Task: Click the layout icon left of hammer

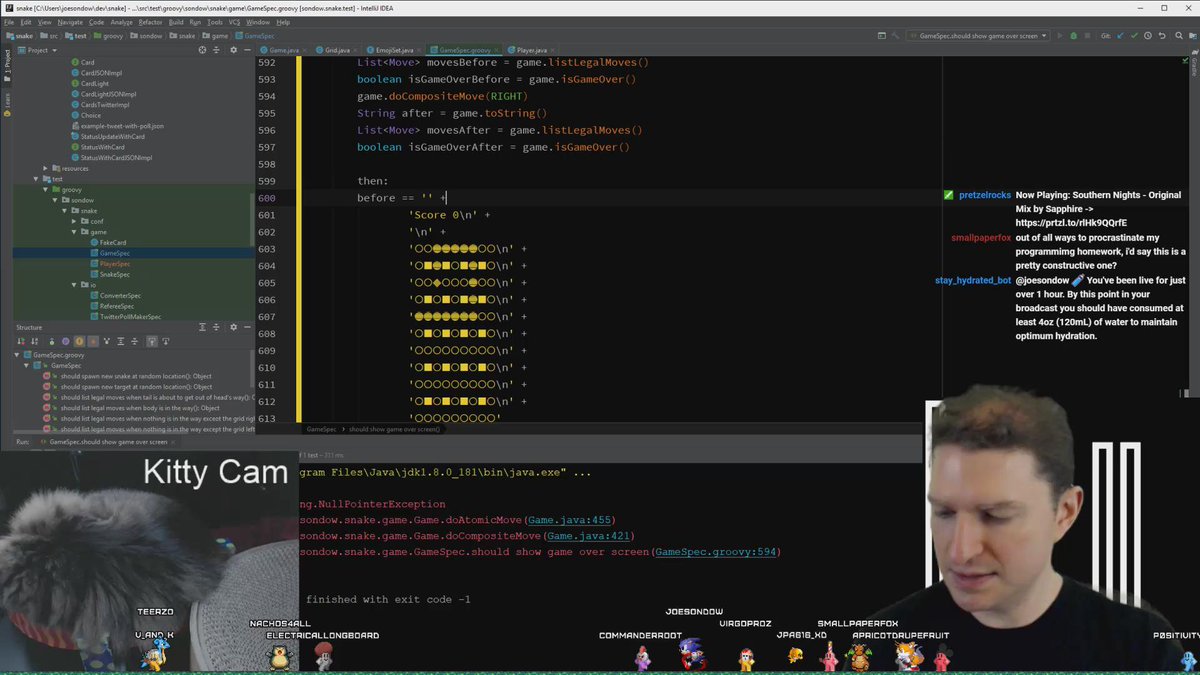Action: (x=882, y=36)
